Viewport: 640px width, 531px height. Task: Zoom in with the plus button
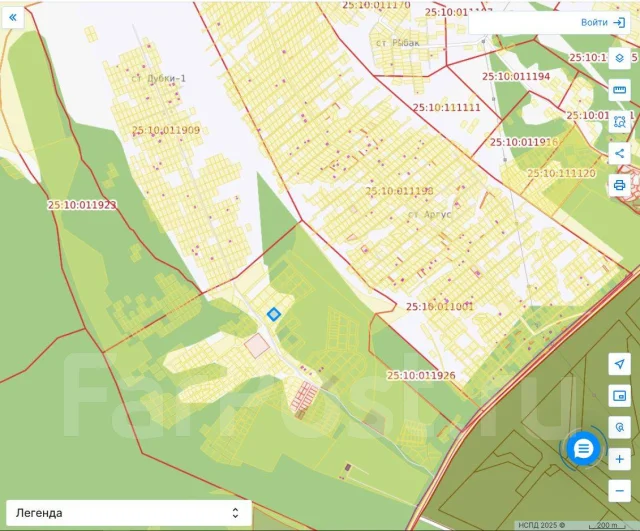619,459
